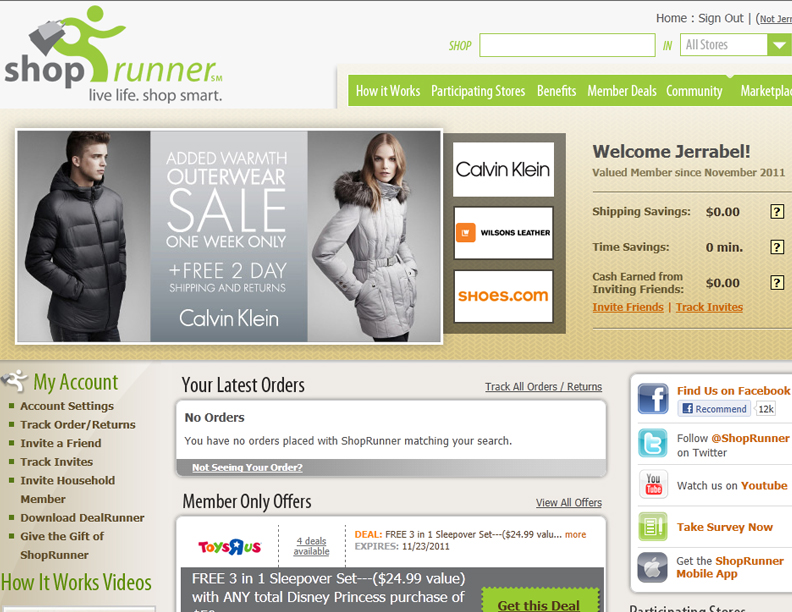Click the Watch us on Youtube link
The image size is (792, 612).
(x=732, y=486)
